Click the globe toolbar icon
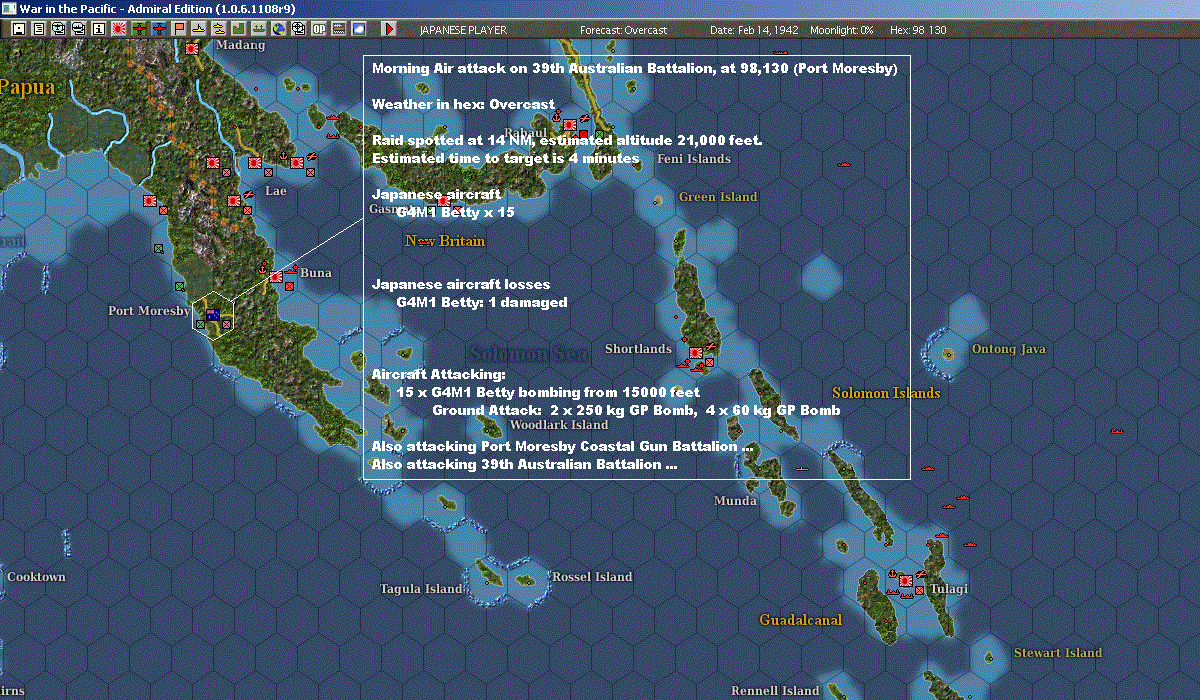Viewport: 1200px width, 700px height. pos(278,29)
